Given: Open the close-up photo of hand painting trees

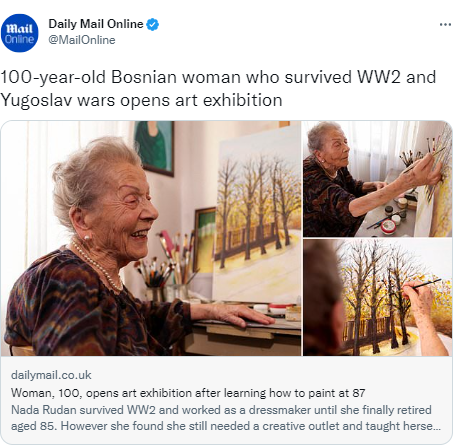Looking at the screenshot, I should pos(377,297).
